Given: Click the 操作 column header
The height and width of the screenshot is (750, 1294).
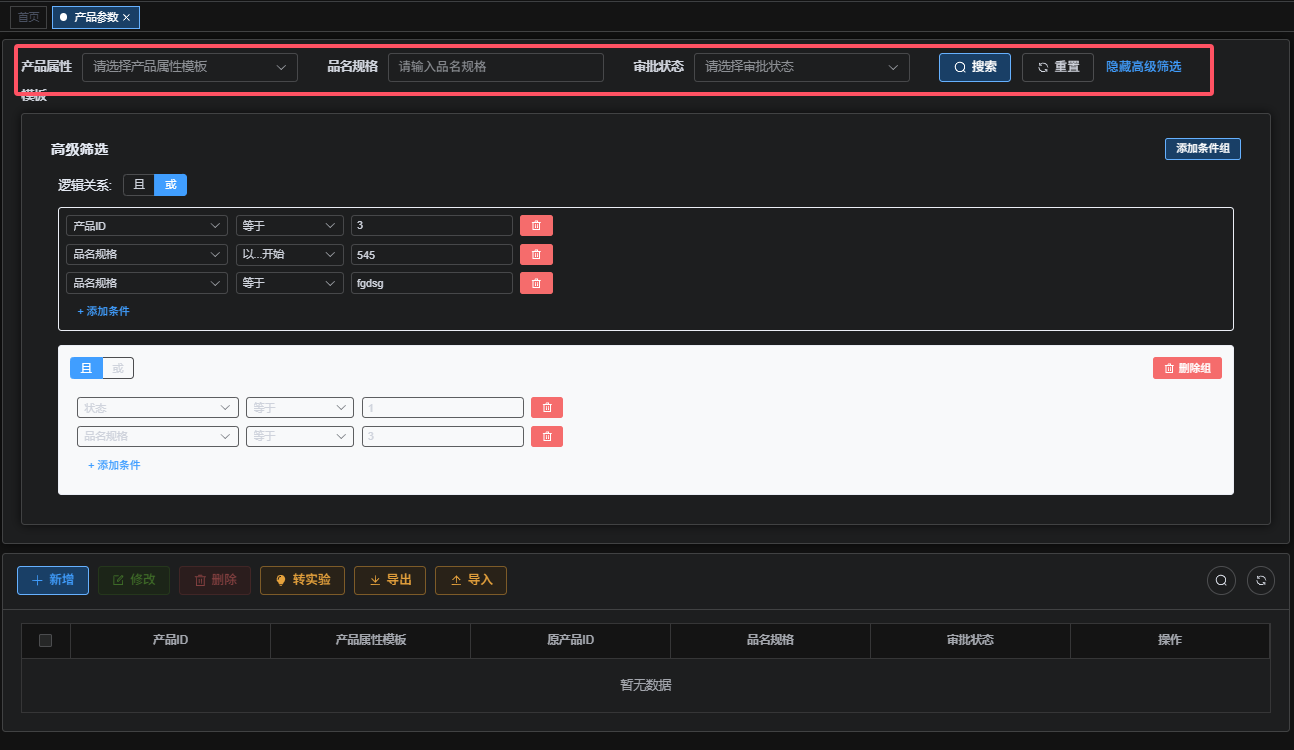Looking at the screenshot, I should (x=1170, y=640).
